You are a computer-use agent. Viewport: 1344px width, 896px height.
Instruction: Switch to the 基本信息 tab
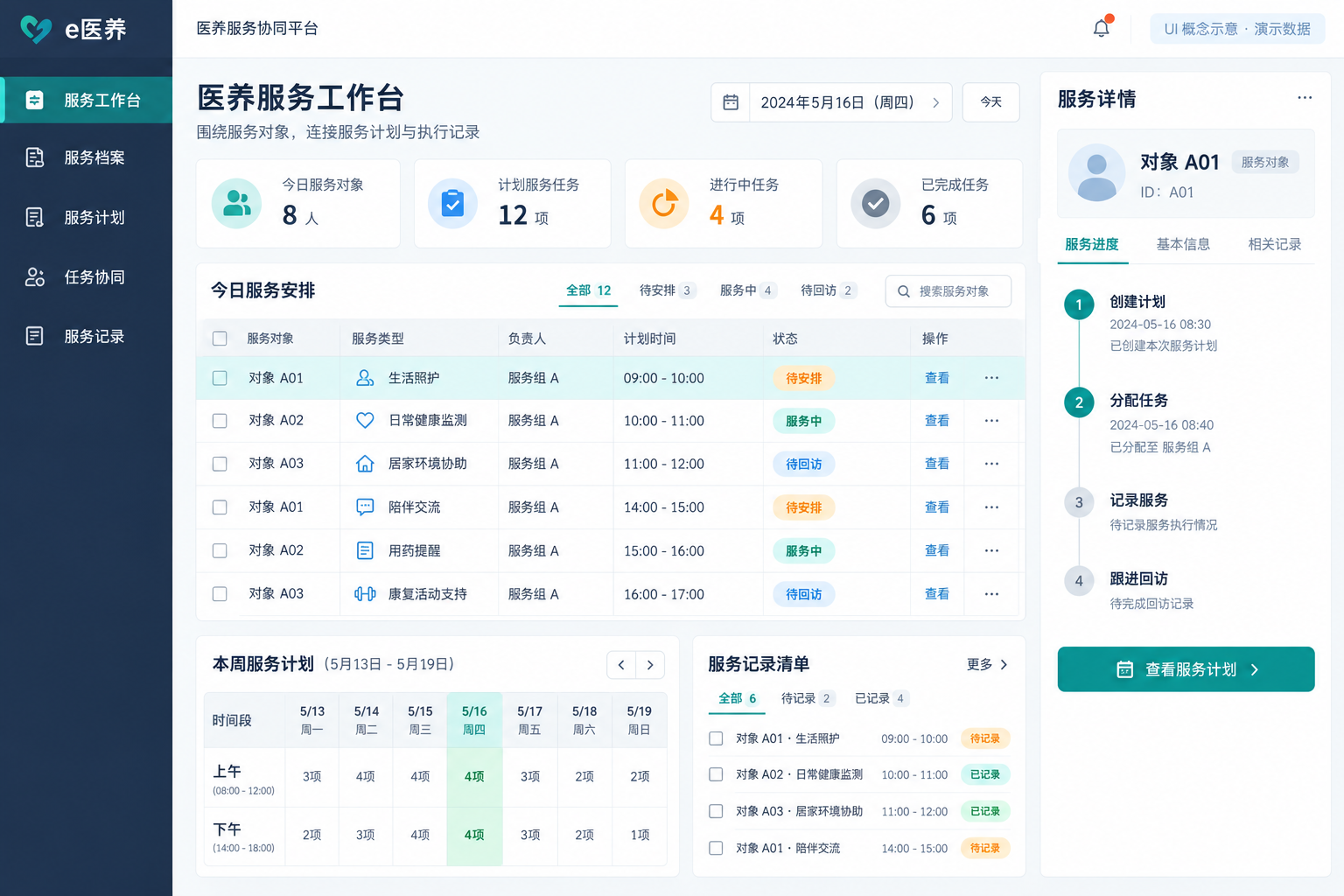[x=1183, y=244]
